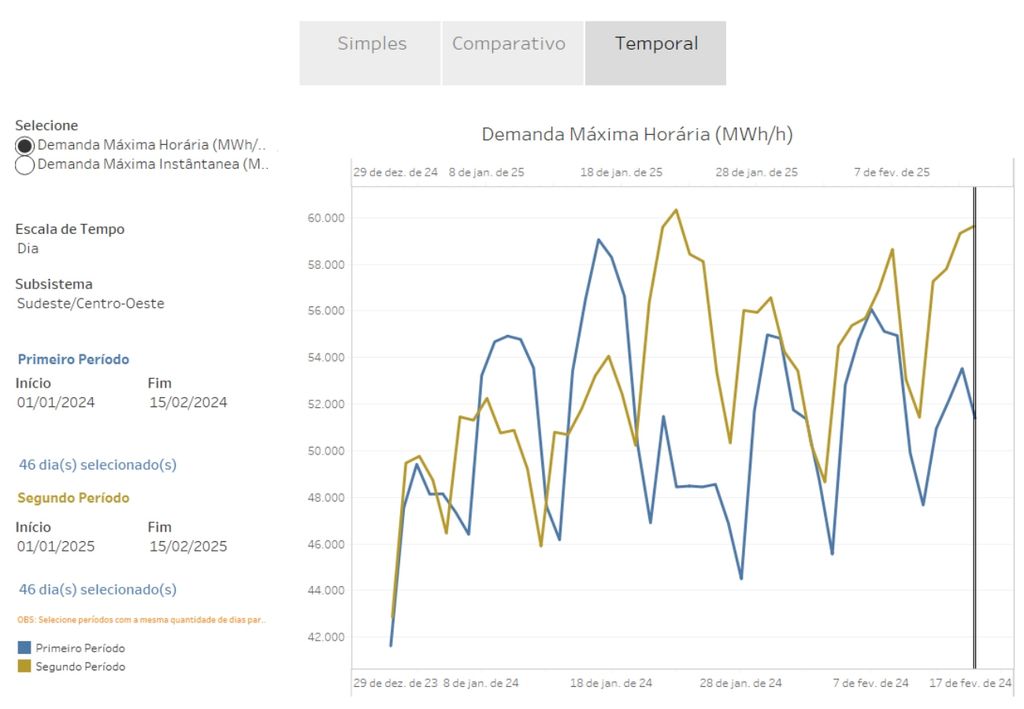Click the 7 de fev. de 24 bottom axis label

(871, 683)
